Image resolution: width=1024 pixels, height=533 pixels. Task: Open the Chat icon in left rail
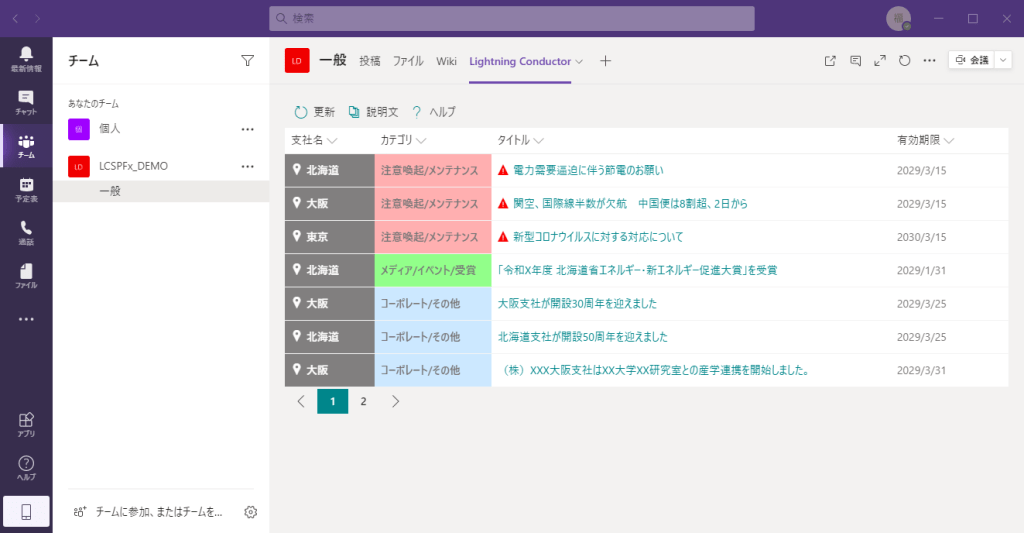[x=26, y=102]
